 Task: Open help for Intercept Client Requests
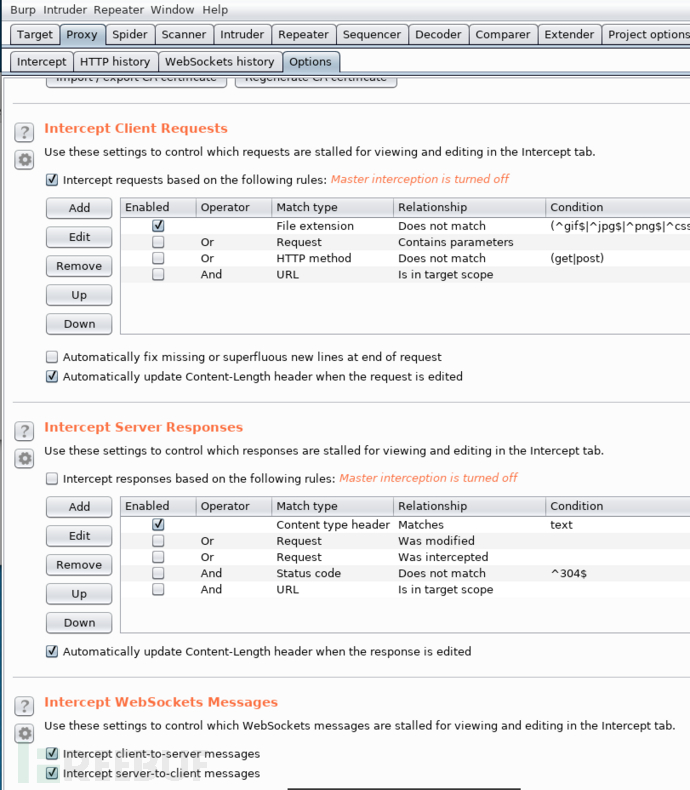(x=24, y=133)
